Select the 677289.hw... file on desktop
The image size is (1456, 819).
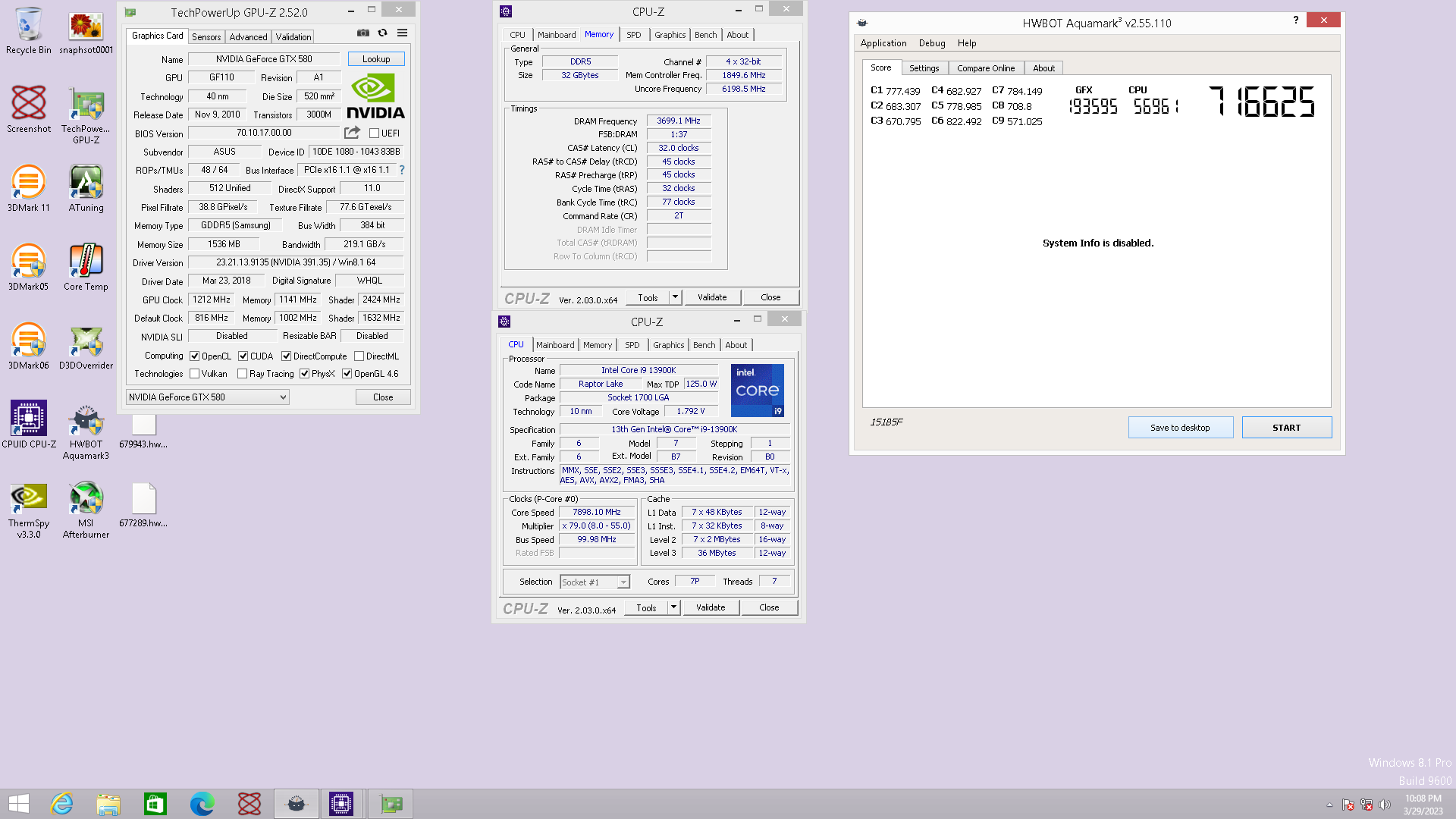[x=143, y=504]
